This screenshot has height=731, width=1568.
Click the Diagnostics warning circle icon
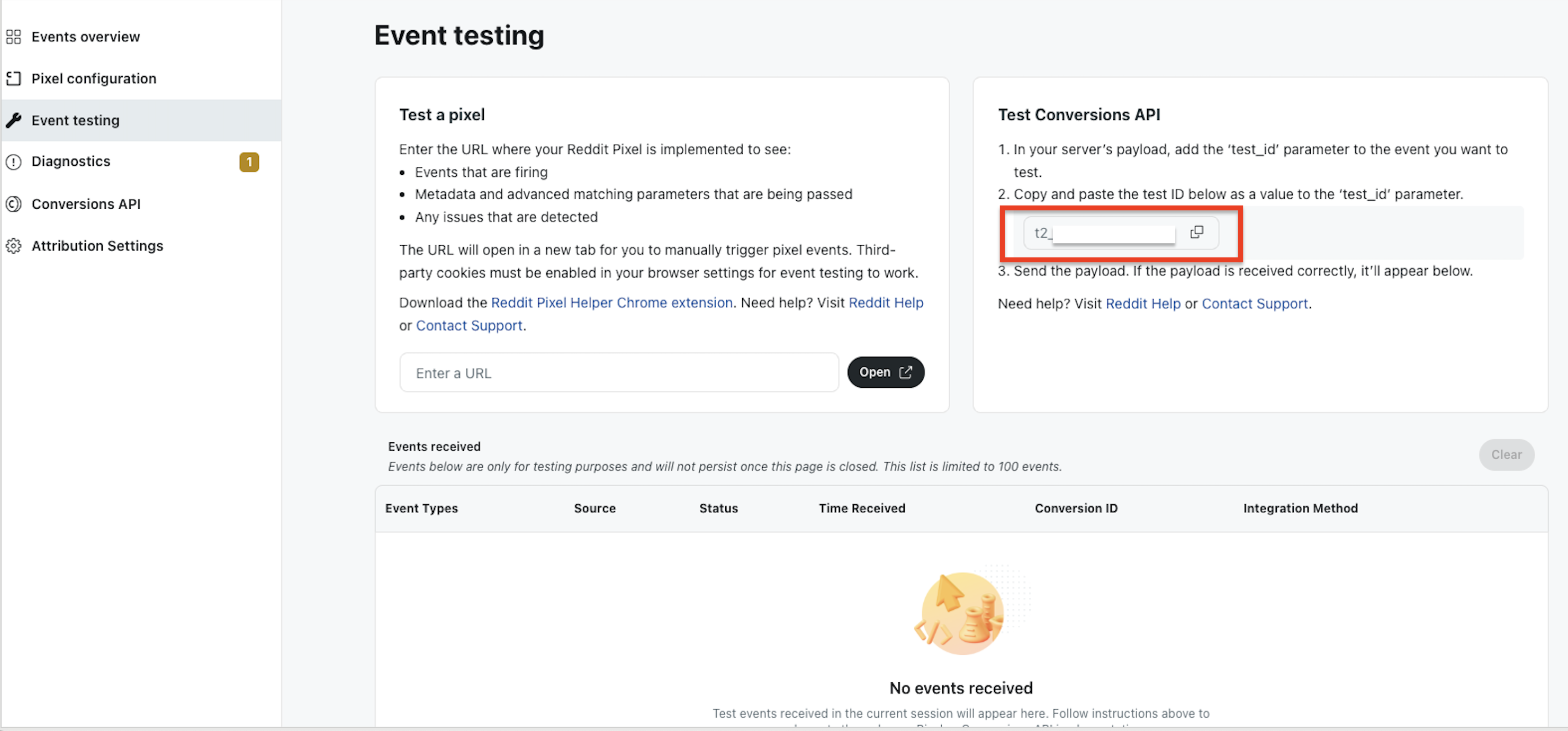(x=13, y=162)
